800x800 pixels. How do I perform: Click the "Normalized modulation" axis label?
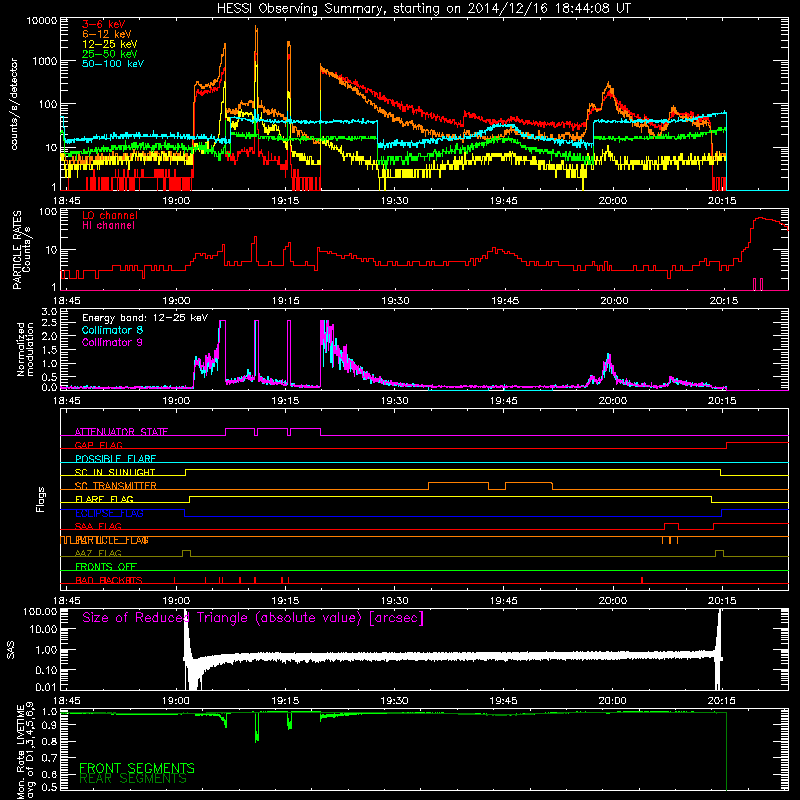point(25,349)
